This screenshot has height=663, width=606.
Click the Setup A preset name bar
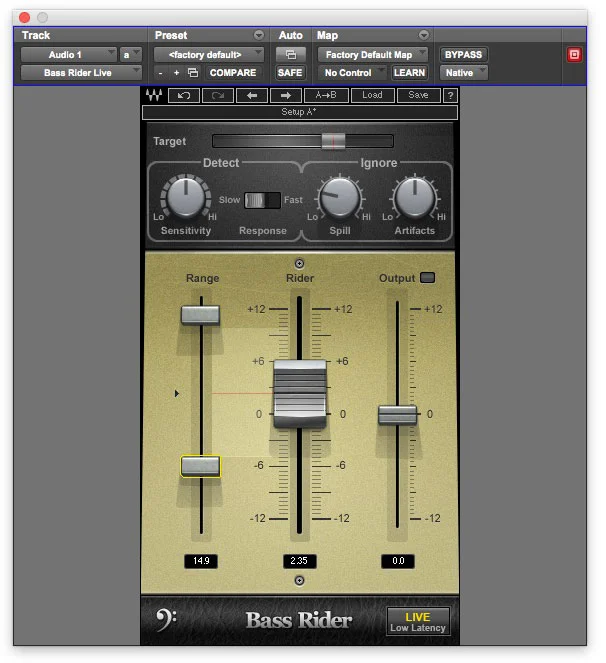pyautogui.click(x=299, y=112)
